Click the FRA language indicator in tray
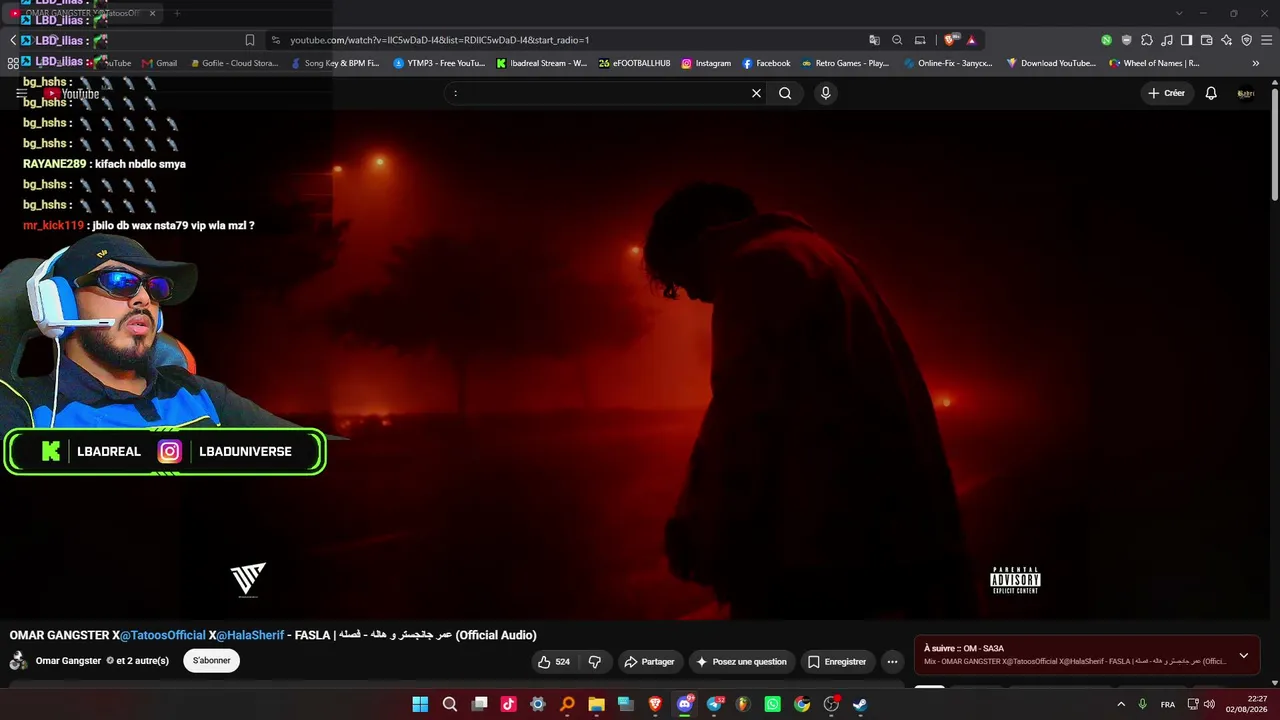Screen dimensions: 1280x720 coord(1168,704)
